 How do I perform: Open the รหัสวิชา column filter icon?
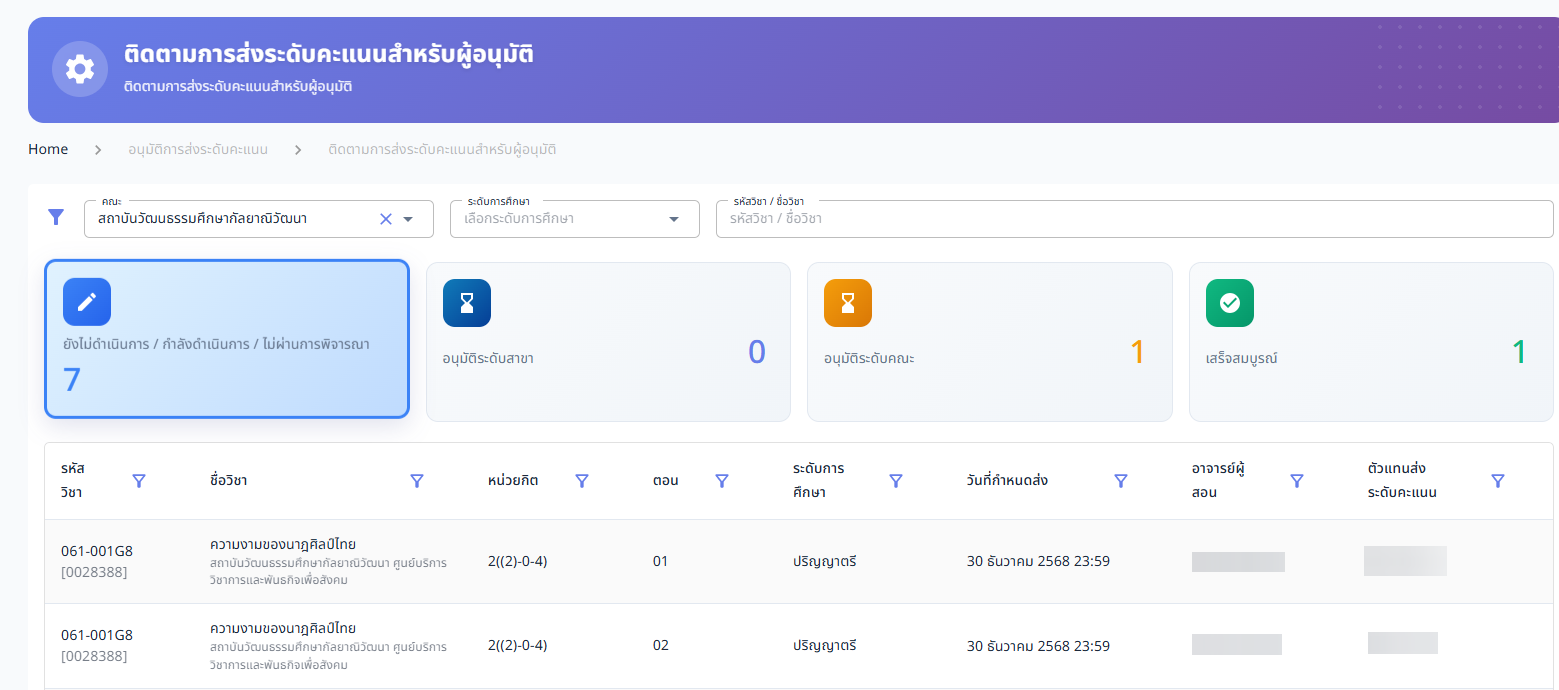(x=139, y=481)
